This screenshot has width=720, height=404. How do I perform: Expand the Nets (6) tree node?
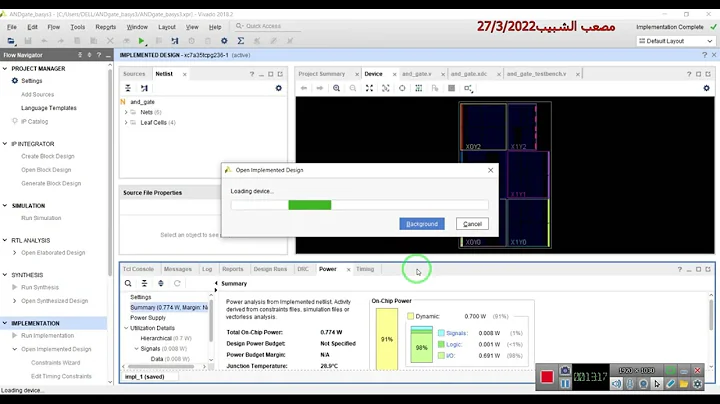tap(126, 112)
